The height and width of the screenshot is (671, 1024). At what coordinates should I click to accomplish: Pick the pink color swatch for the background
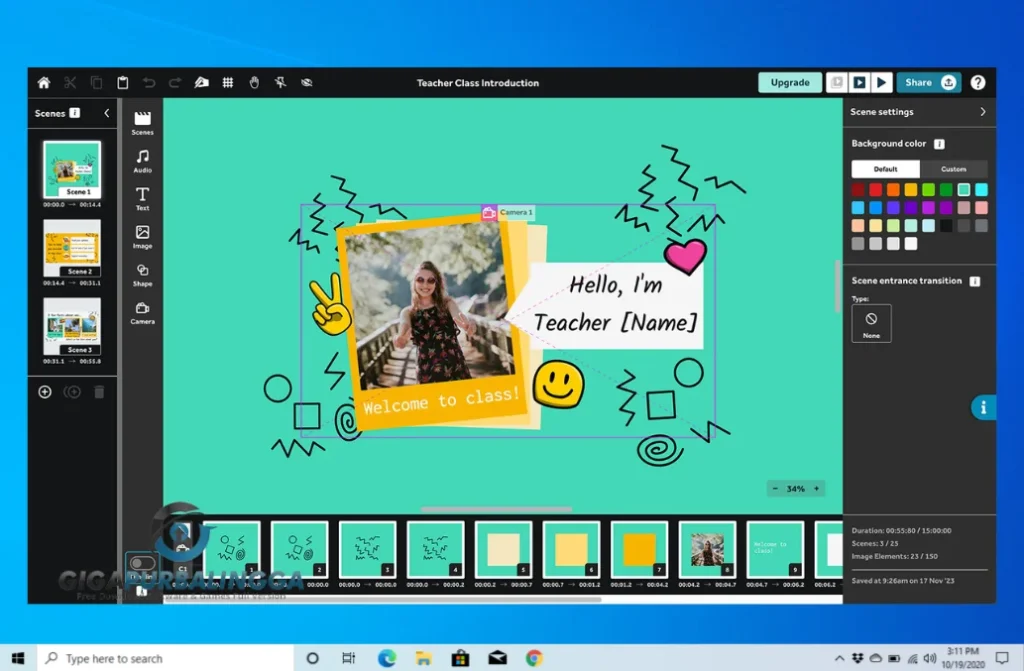[980, 208]
